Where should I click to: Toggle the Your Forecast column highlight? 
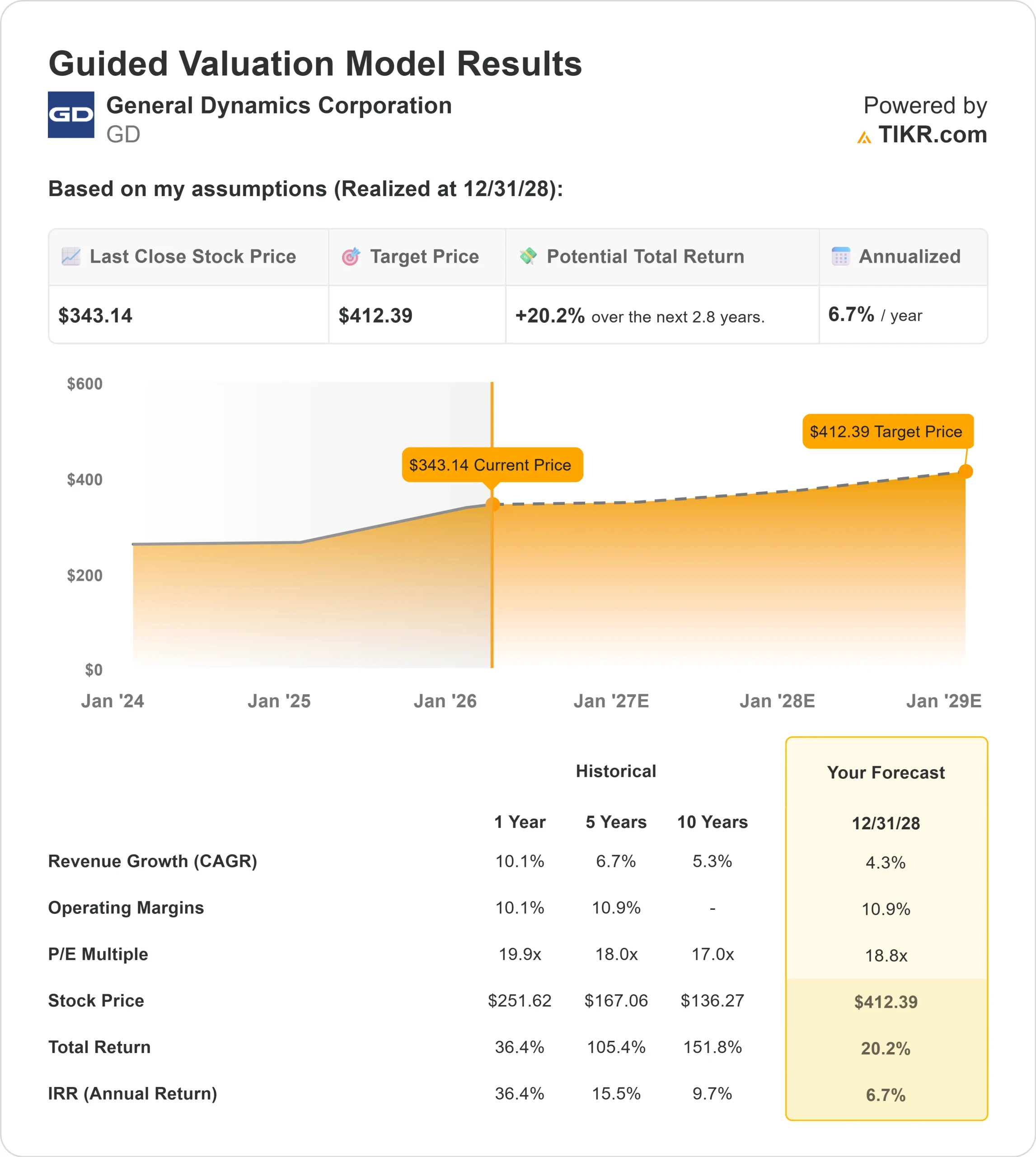click(x=886, y=773)
